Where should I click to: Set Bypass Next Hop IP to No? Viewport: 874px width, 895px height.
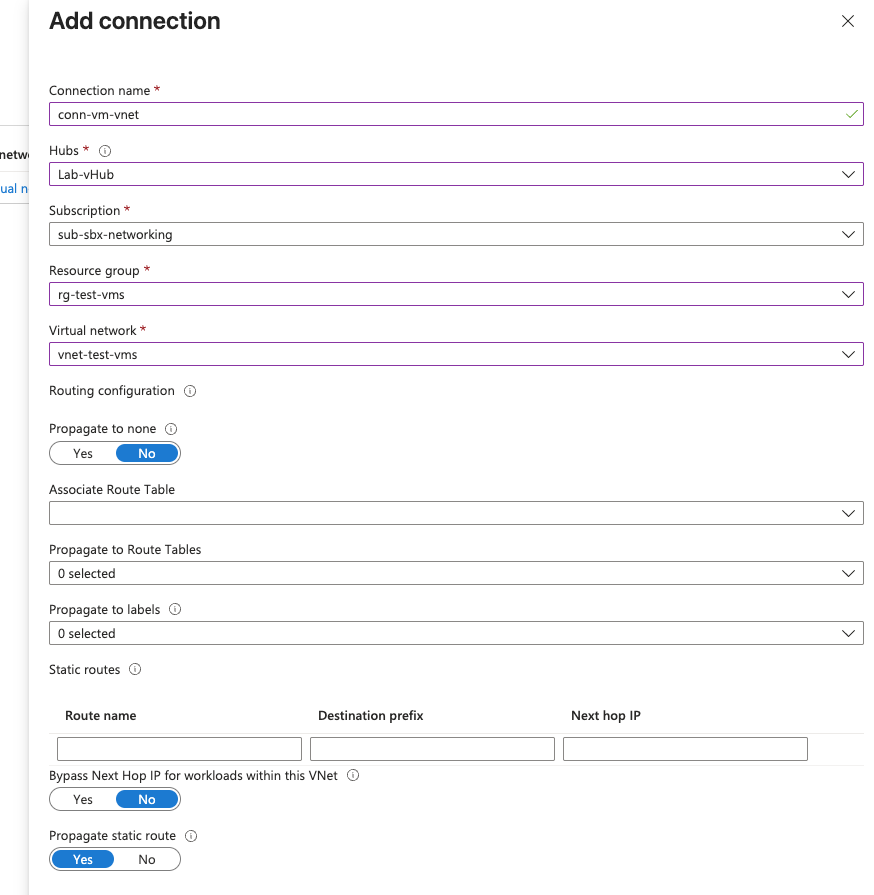pos(147,799)
